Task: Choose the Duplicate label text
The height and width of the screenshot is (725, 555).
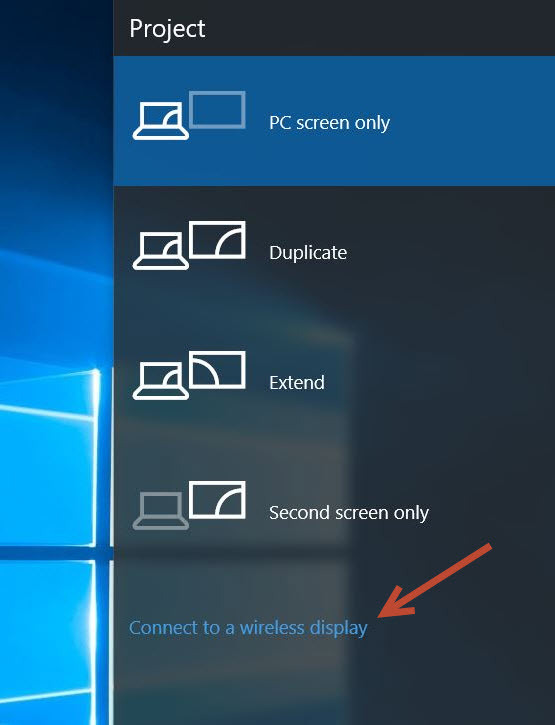Action: tap(308, 253)
